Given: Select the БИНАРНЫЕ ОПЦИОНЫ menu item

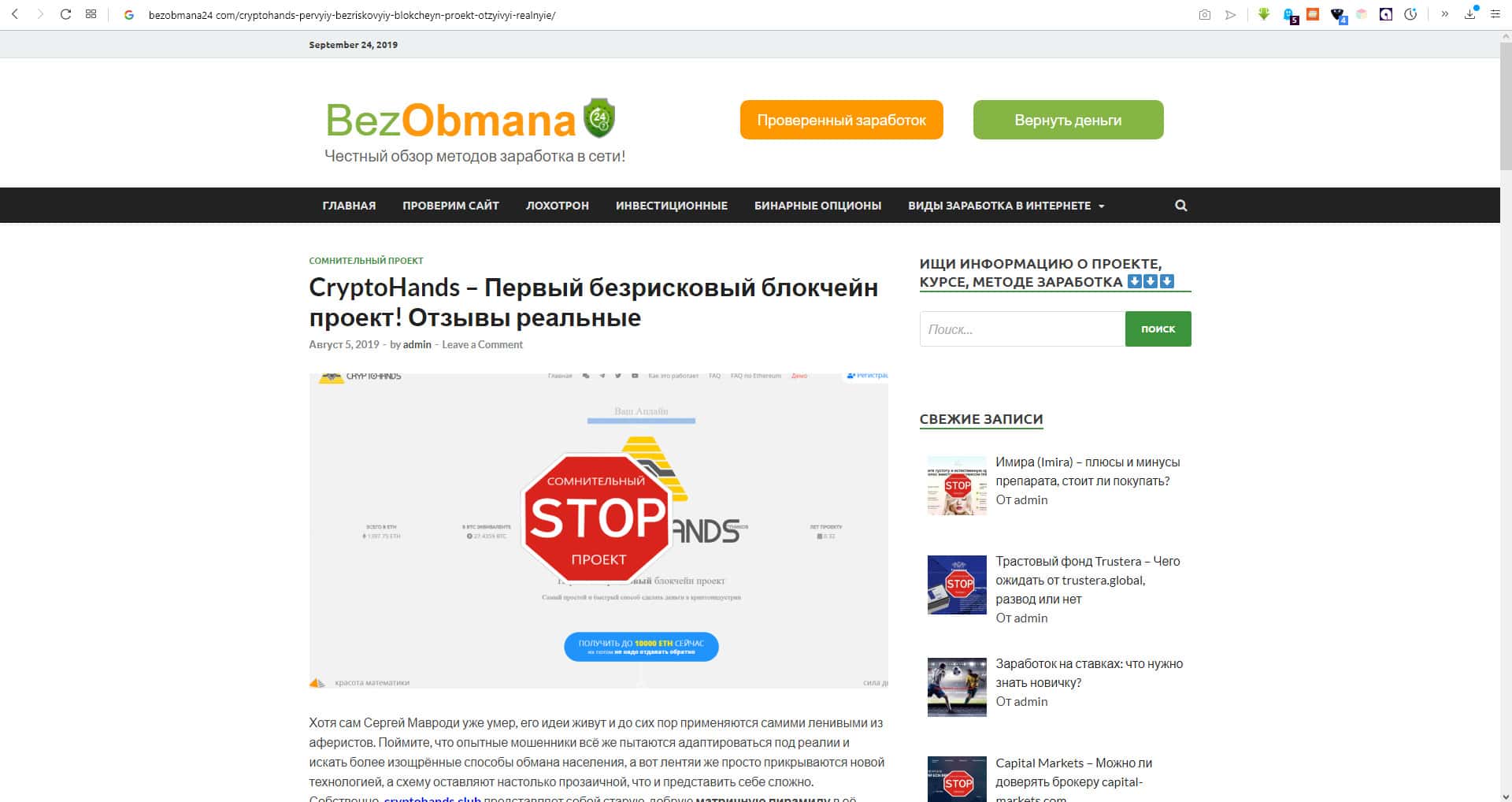Looking at the screenshot, I should point(817,206).
